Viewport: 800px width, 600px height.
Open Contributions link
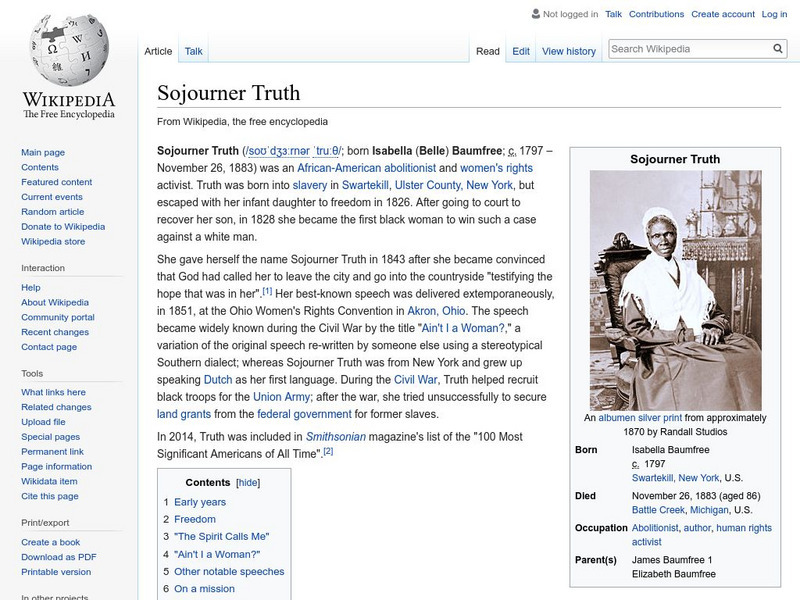(x=656, y=14)
